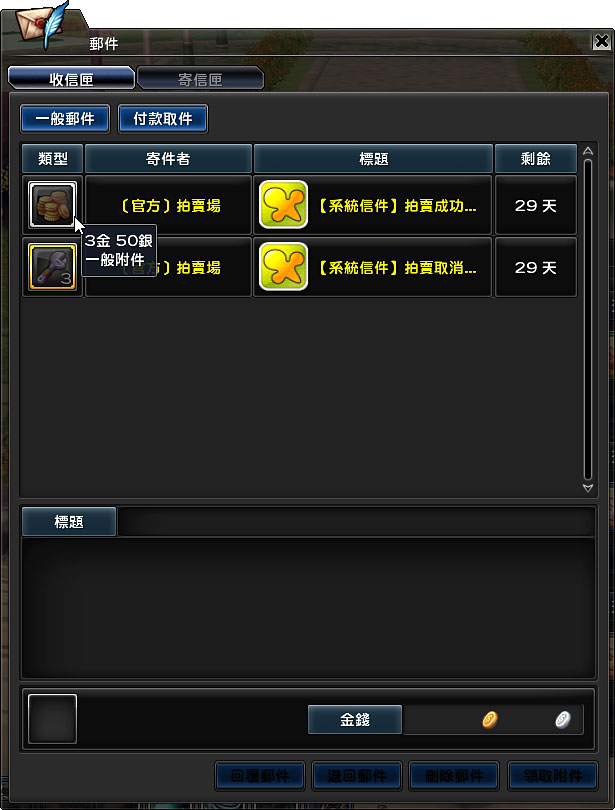This screenshot has height=810, width=615.
Task: Switch to the 寄信匣 outbox tab
Action: pyautogui.click(x=200, y=79)
